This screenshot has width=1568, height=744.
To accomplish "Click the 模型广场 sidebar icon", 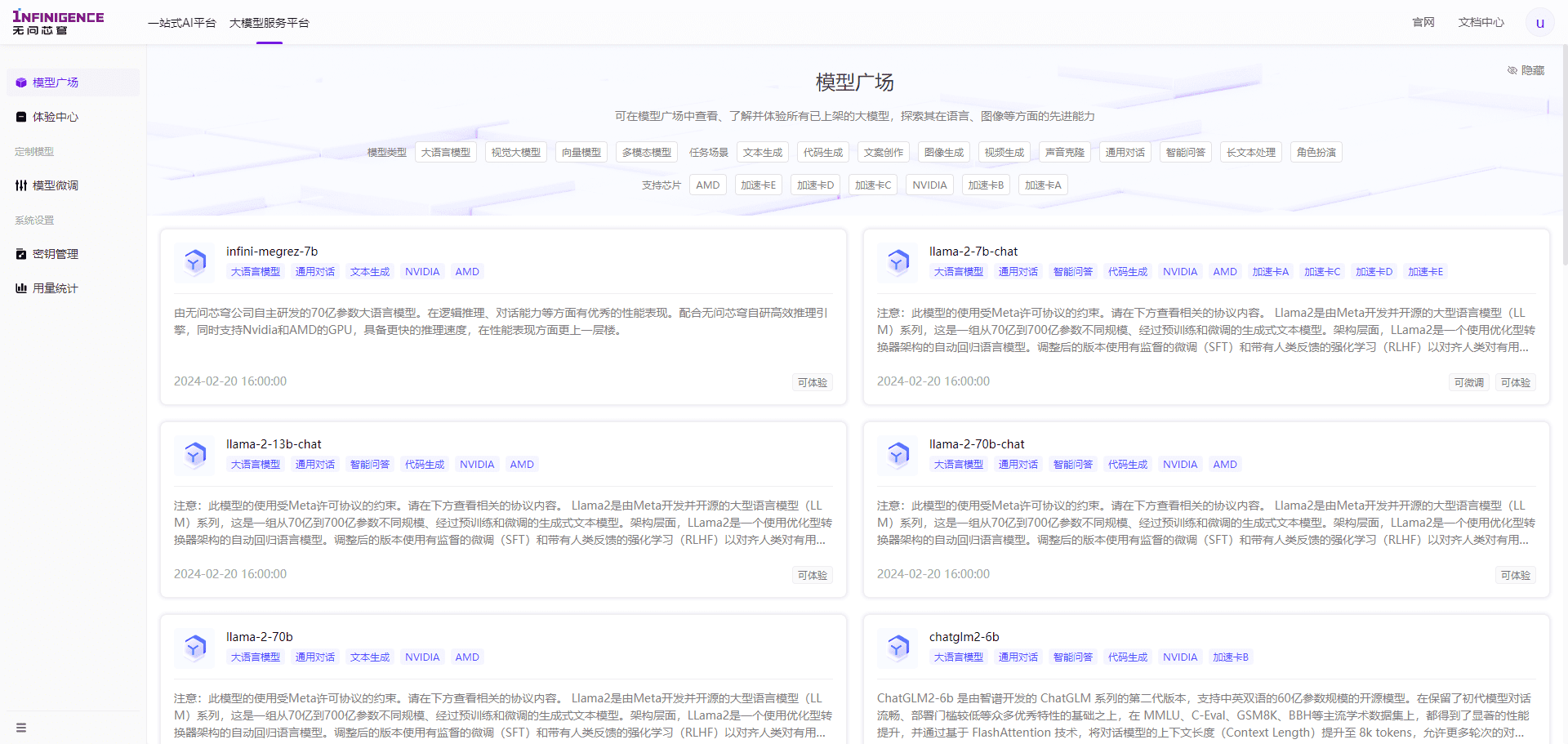I will click(21, 82).
